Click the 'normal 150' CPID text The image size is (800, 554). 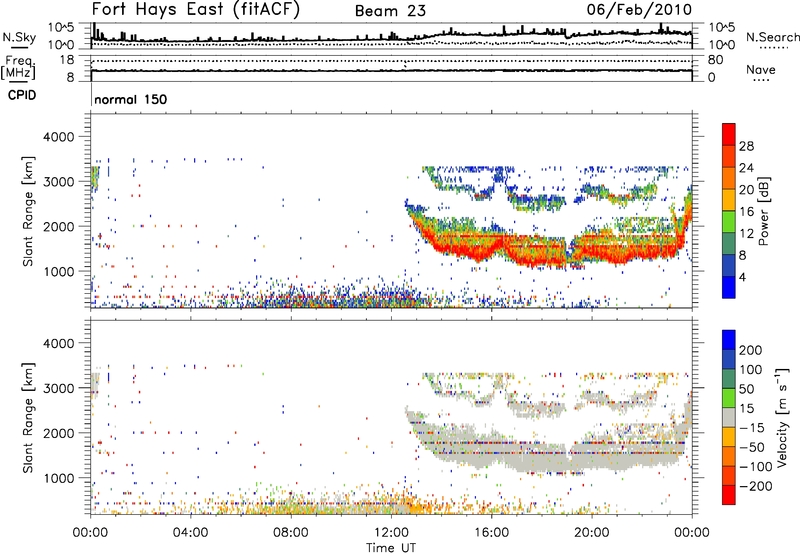tap(131, 99)
